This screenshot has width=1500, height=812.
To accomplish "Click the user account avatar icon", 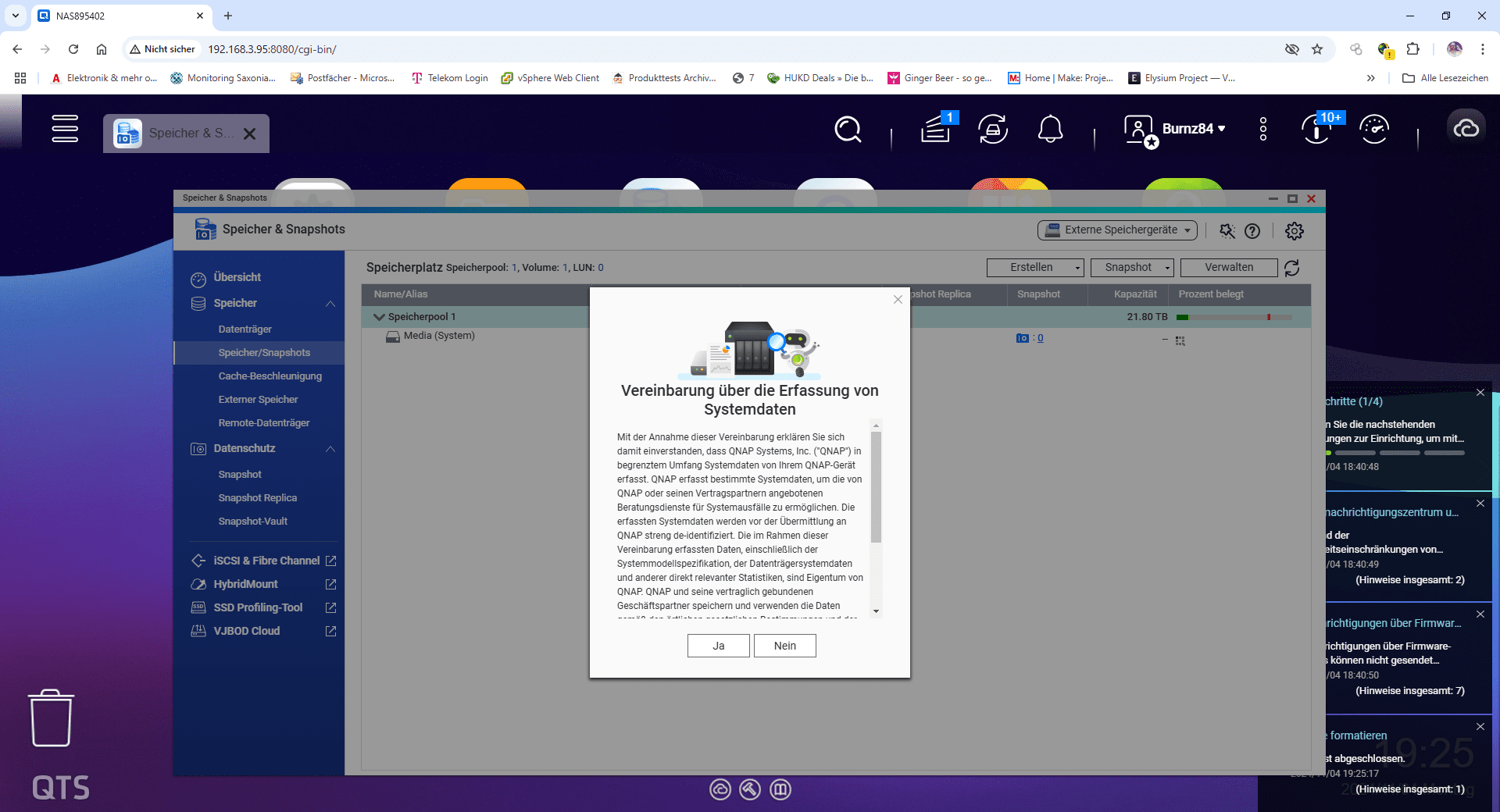I will tap(1139, 130).
